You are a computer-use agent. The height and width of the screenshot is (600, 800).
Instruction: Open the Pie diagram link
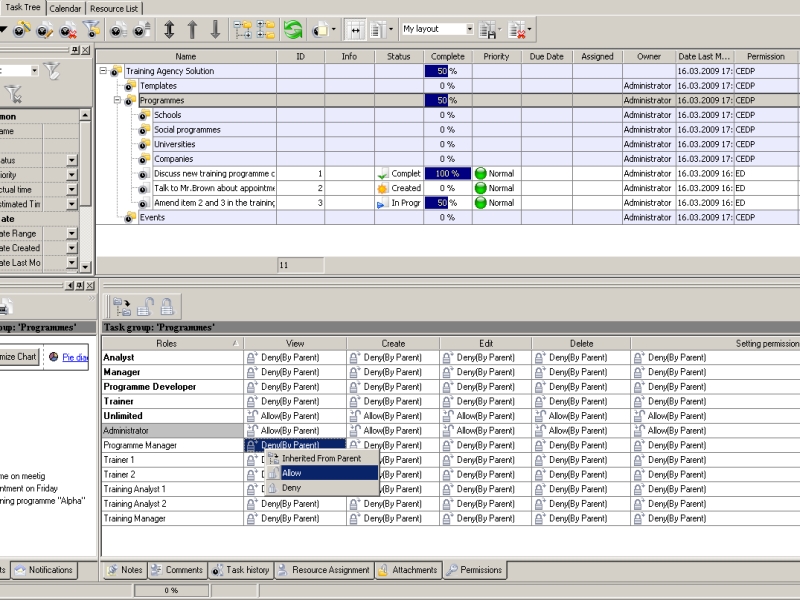click(75, 357)
